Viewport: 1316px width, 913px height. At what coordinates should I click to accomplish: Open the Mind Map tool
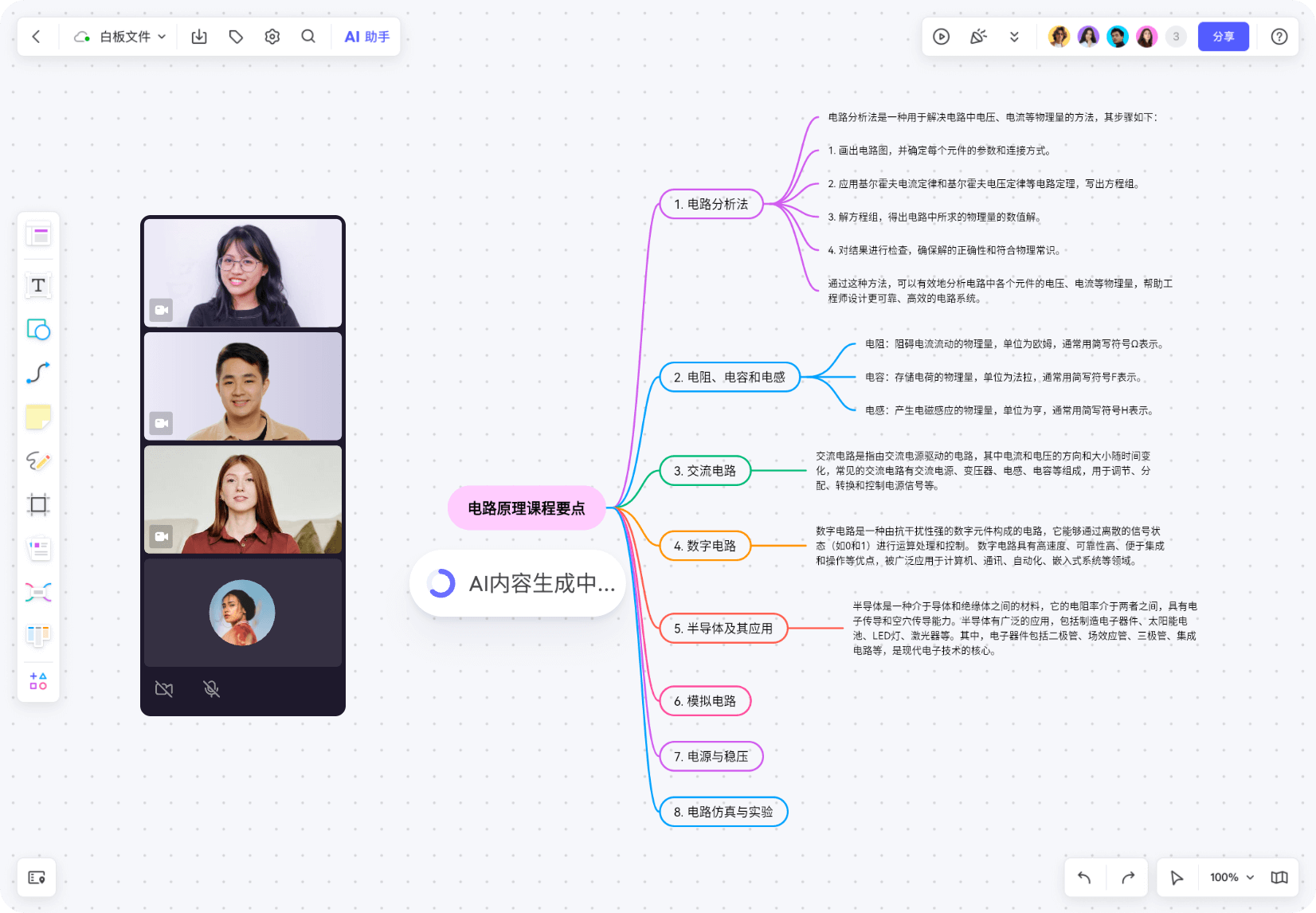[x=37, y=591]
